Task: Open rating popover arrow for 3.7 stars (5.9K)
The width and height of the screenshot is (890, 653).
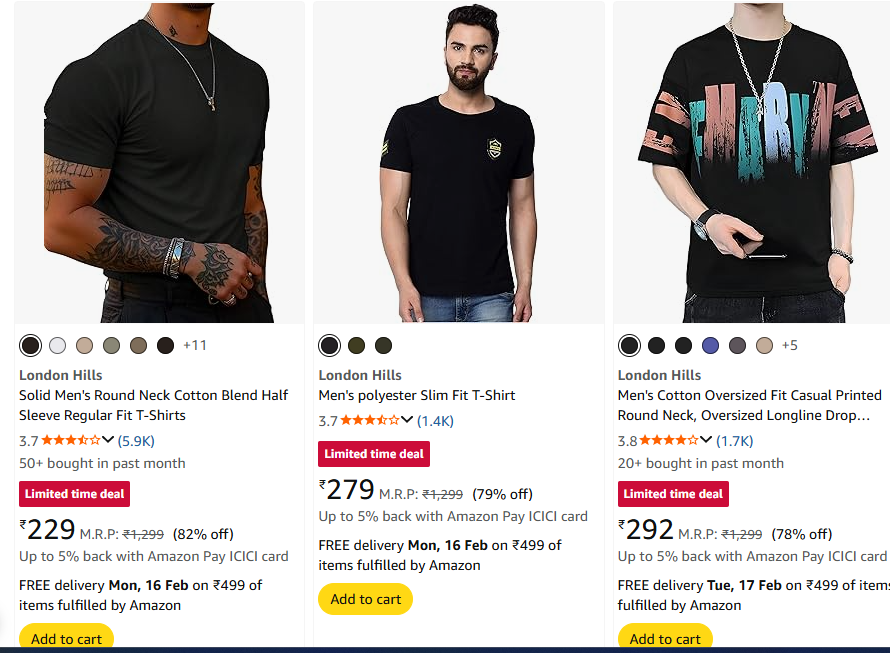Action: [x=108, y=440]
